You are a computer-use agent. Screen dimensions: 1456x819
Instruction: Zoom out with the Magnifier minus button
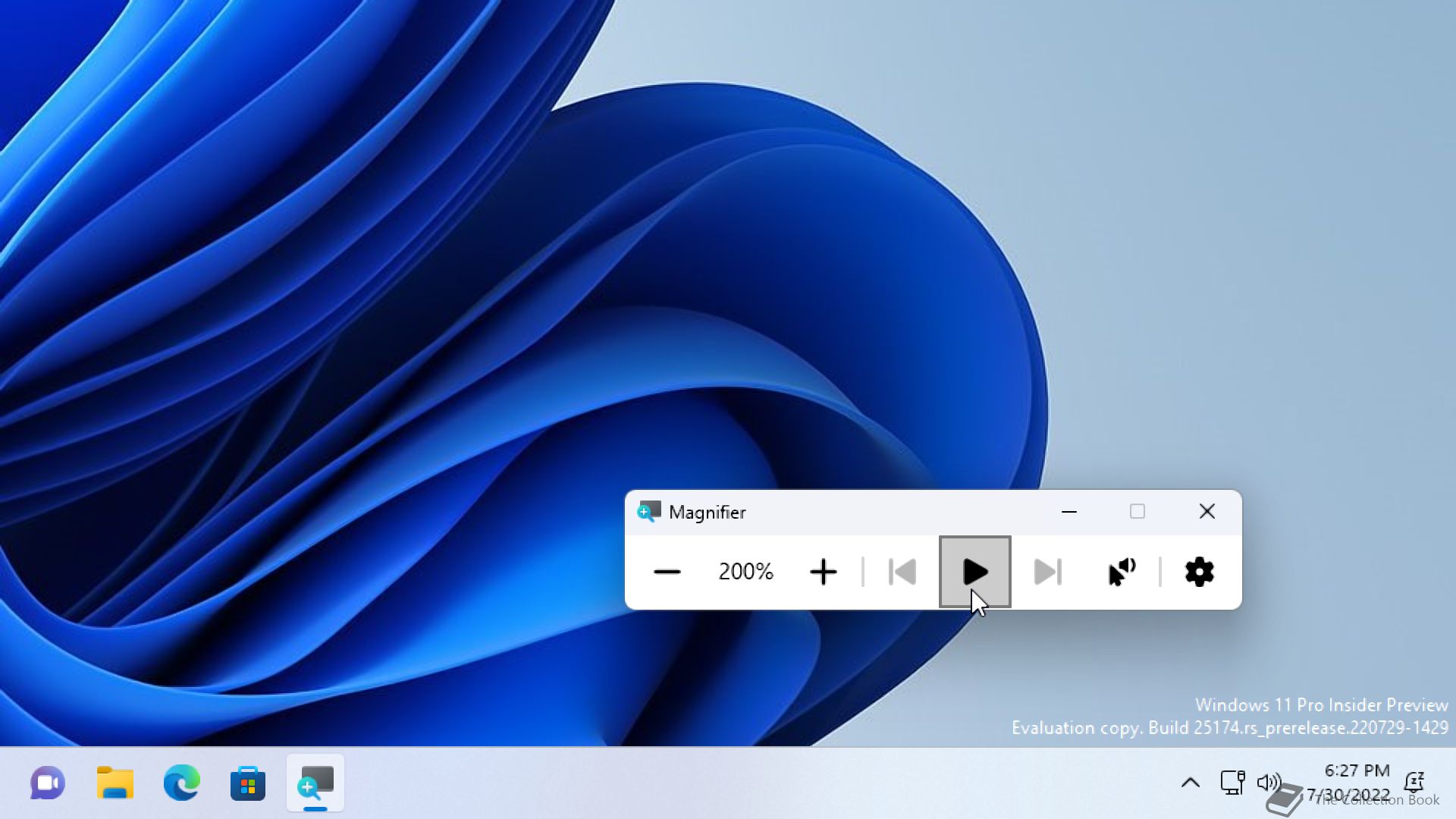pyautogui.click(x=667, y=573)
